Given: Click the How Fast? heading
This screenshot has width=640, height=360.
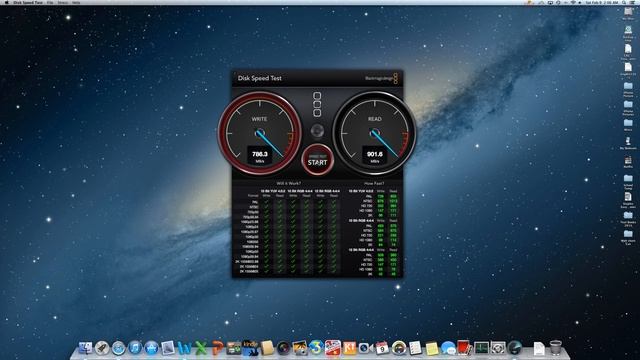Looking at the screenshot, I should (374, 184).
